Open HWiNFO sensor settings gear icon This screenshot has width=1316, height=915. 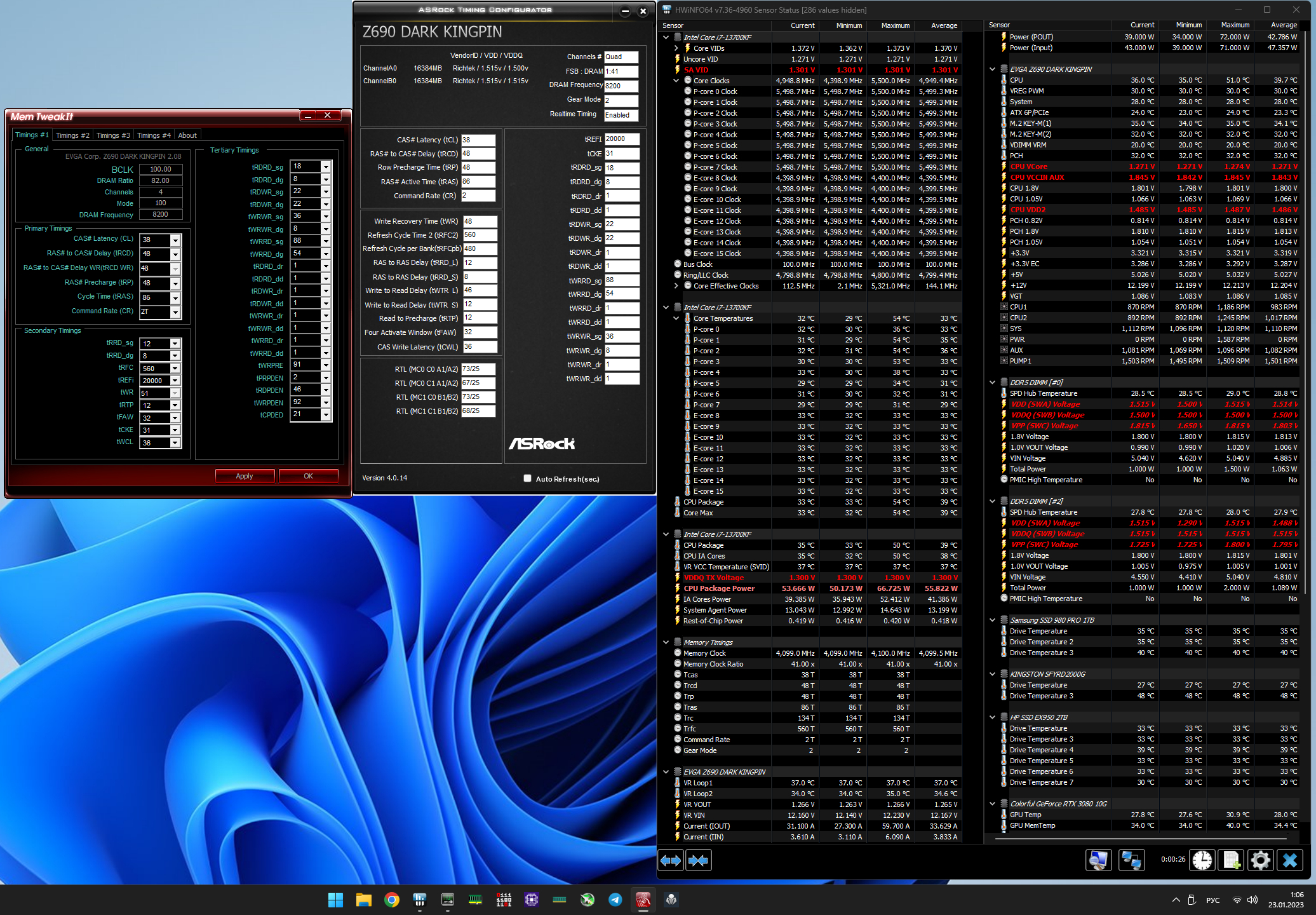1260,860
